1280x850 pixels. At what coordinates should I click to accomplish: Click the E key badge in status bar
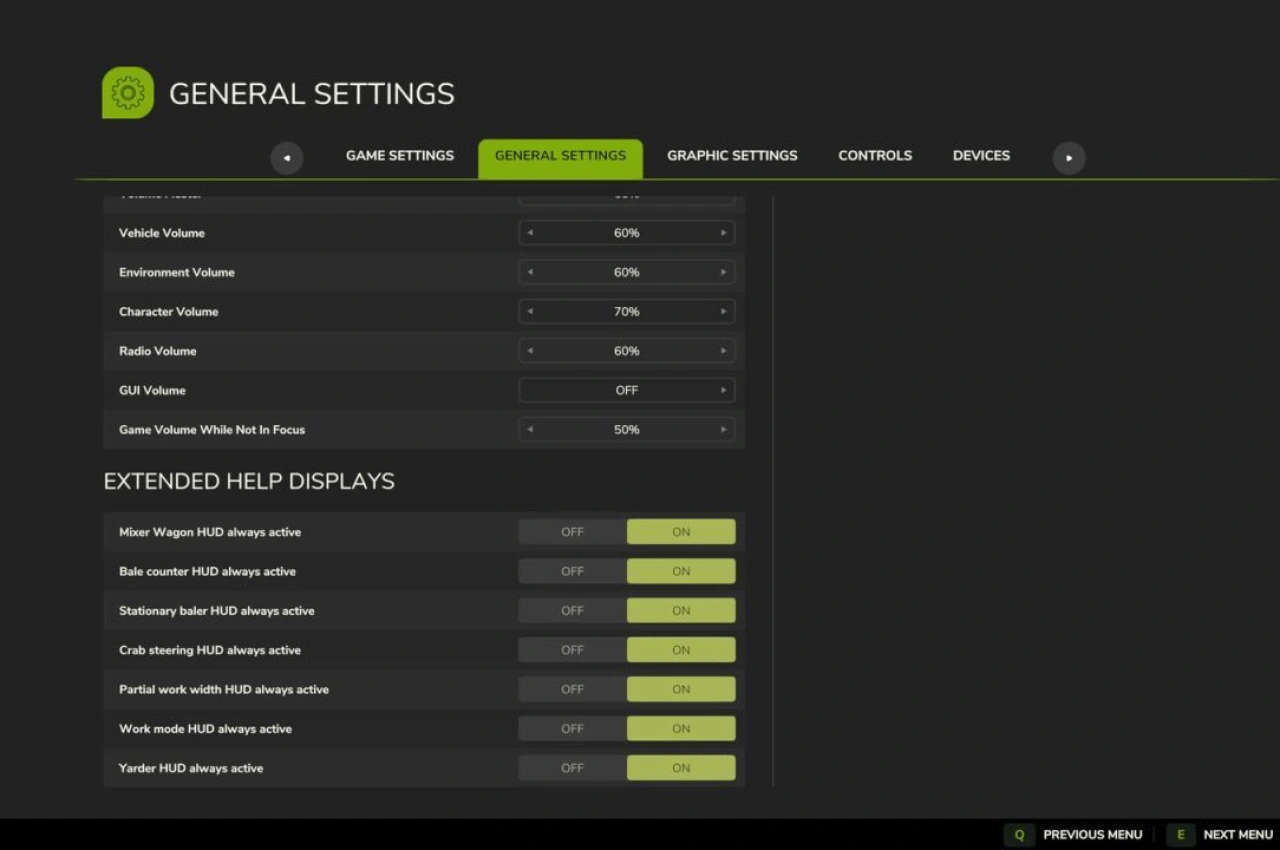tap(1181, 834)
